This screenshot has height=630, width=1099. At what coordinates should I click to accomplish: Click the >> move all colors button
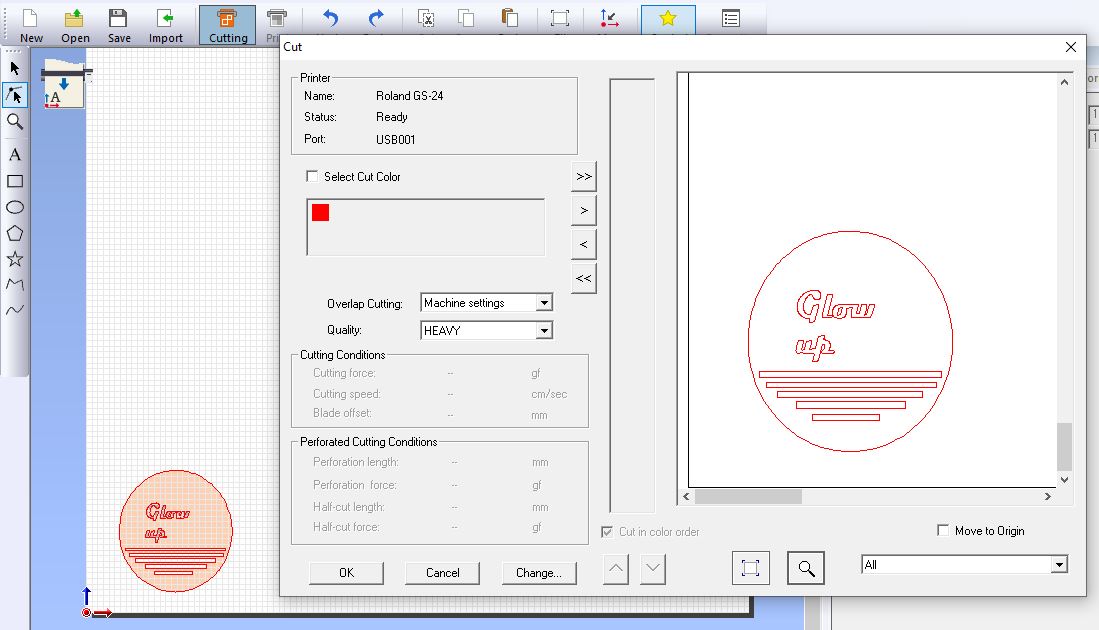584,177
